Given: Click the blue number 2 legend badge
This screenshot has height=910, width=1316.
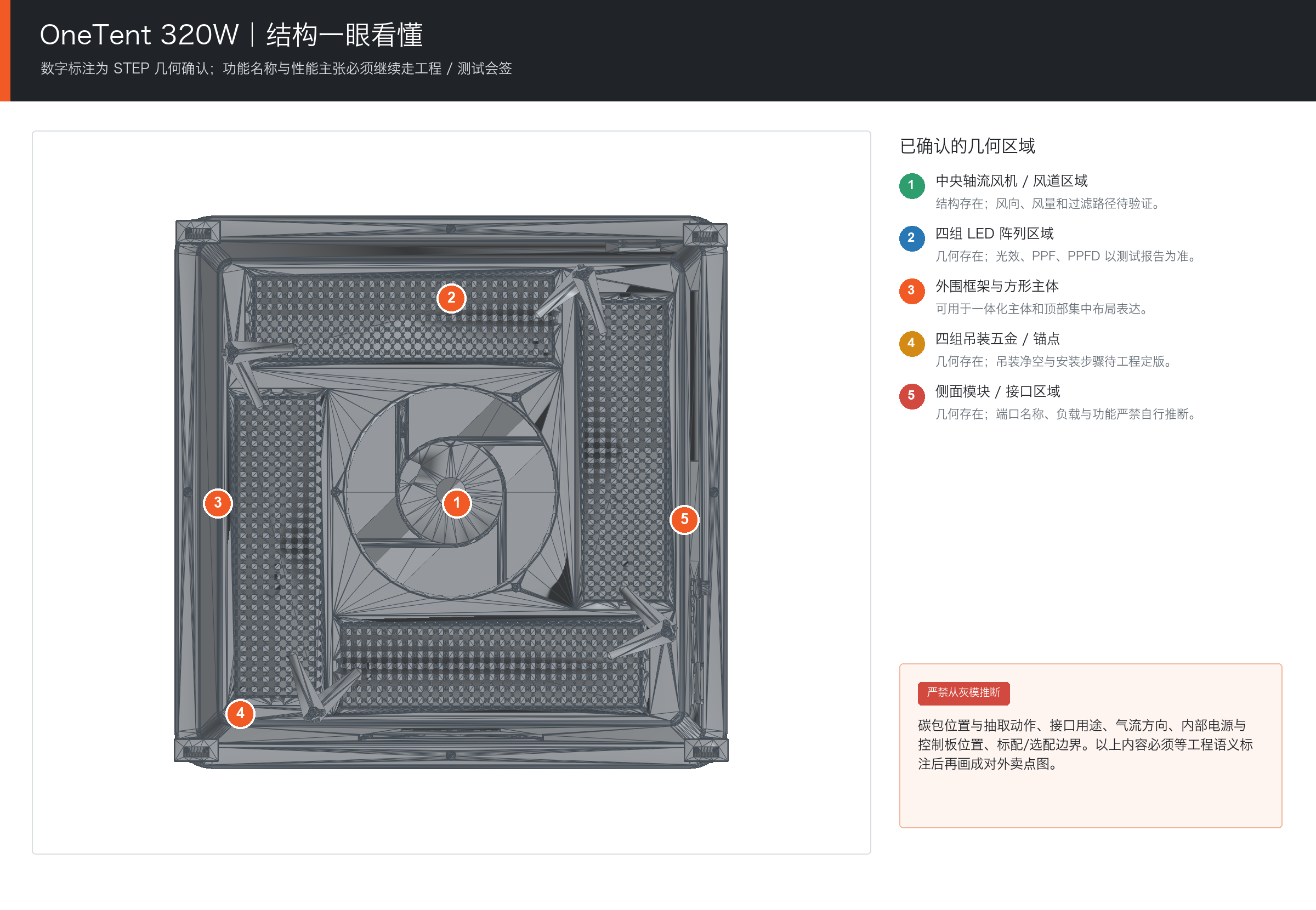Looking at the screenshot, I should pos(911,238).
